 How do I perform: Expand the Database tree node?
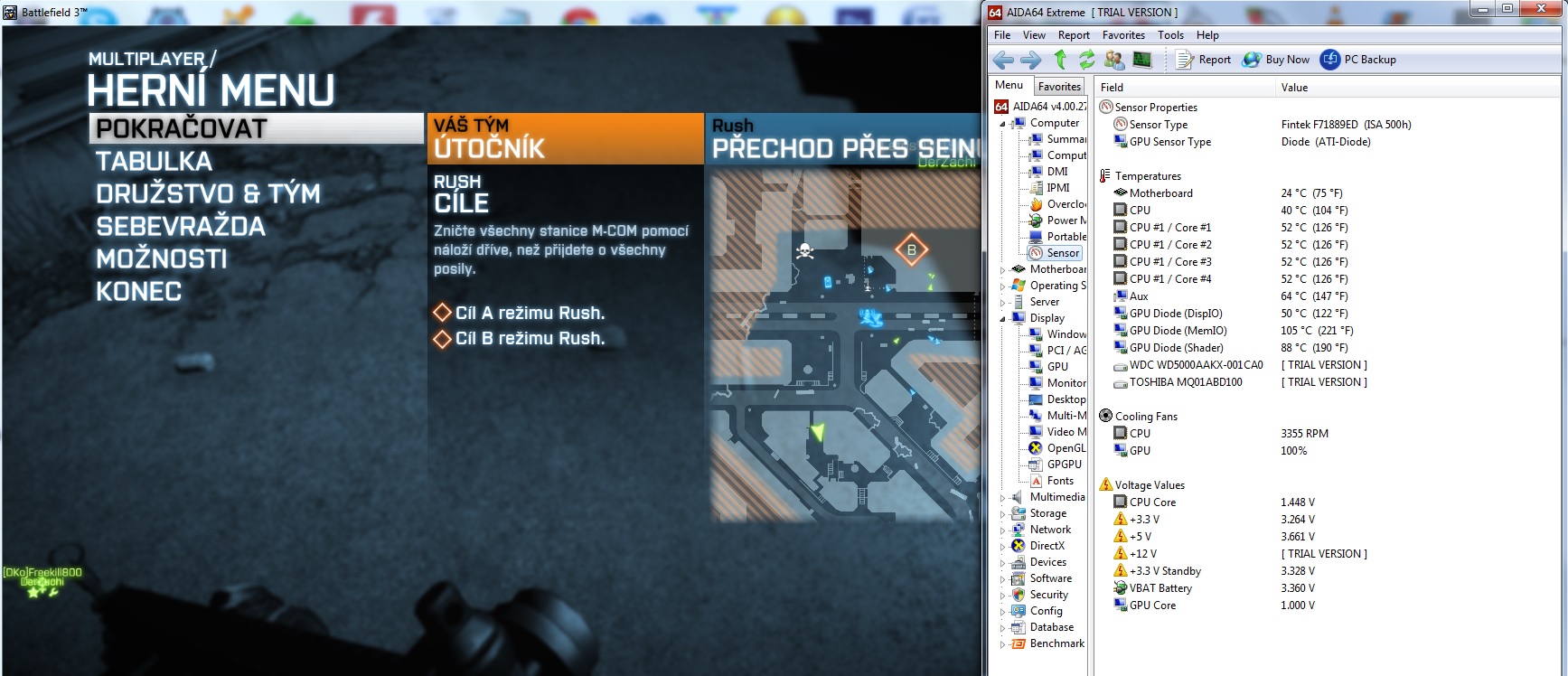pyautogui.click(x=1002, y=628)
